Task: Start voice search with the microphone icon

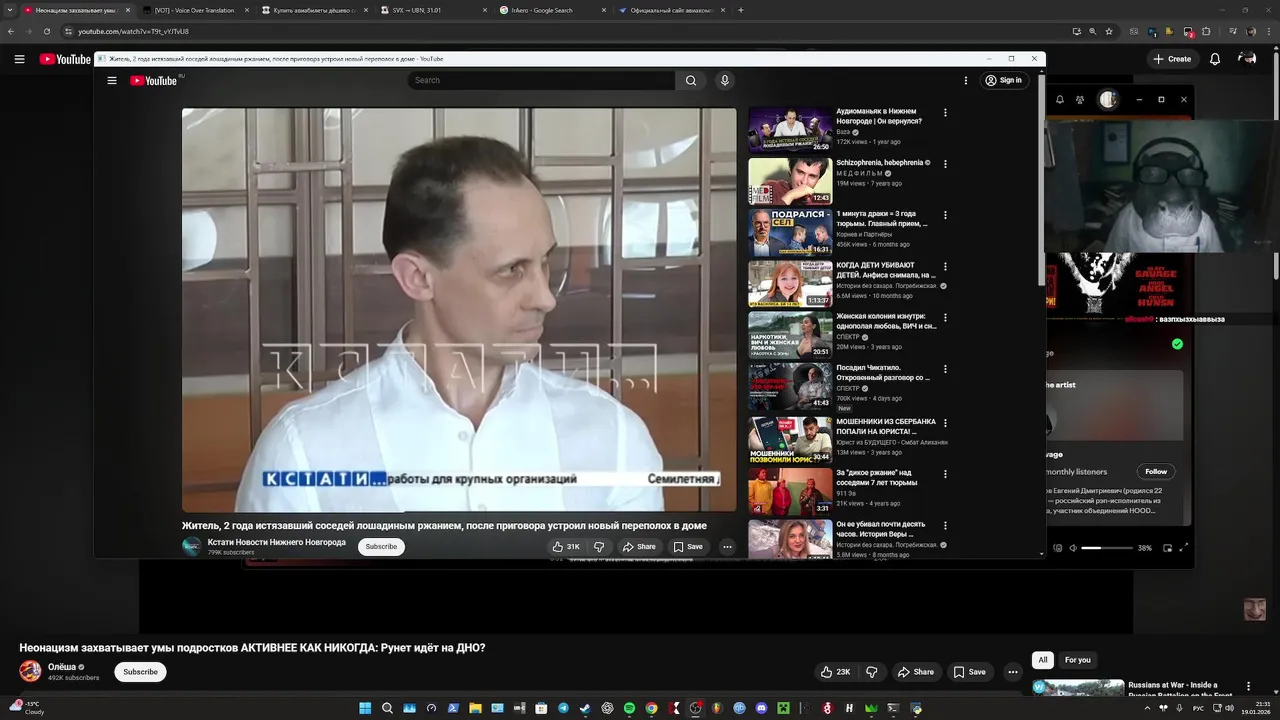Action: [x=725, y=80]
